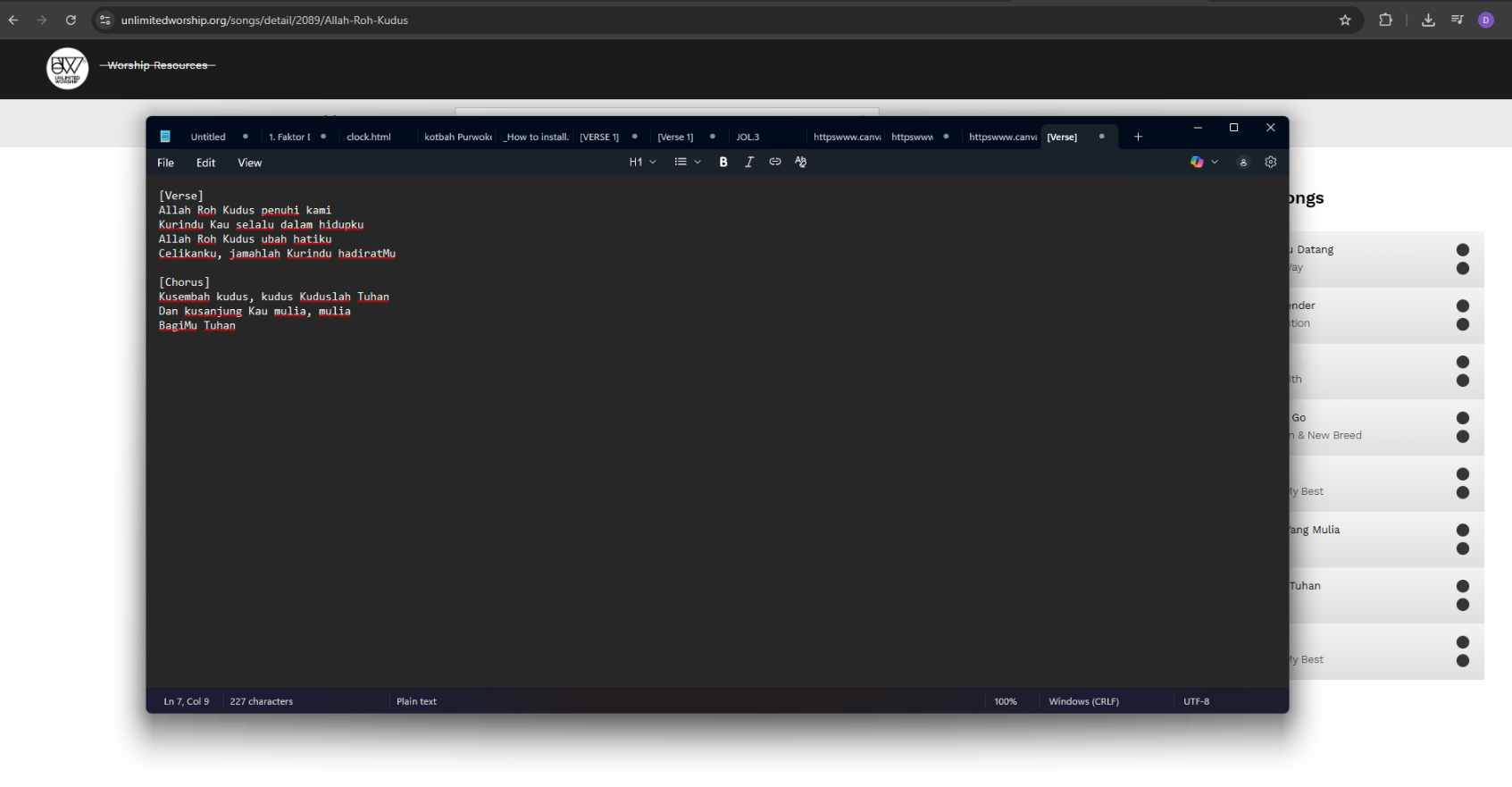Image resolution: width=1512 pixels, height=787 pixels.
Task: Open the Notepad account profile icon
Action: 1243,163
